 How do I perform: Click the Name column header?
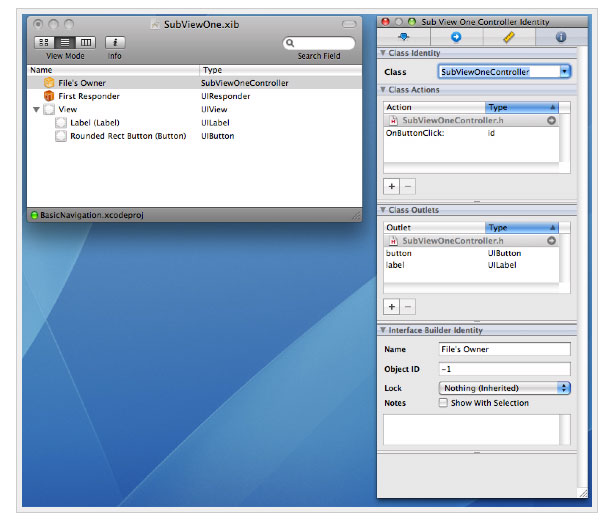click(113, 70)
